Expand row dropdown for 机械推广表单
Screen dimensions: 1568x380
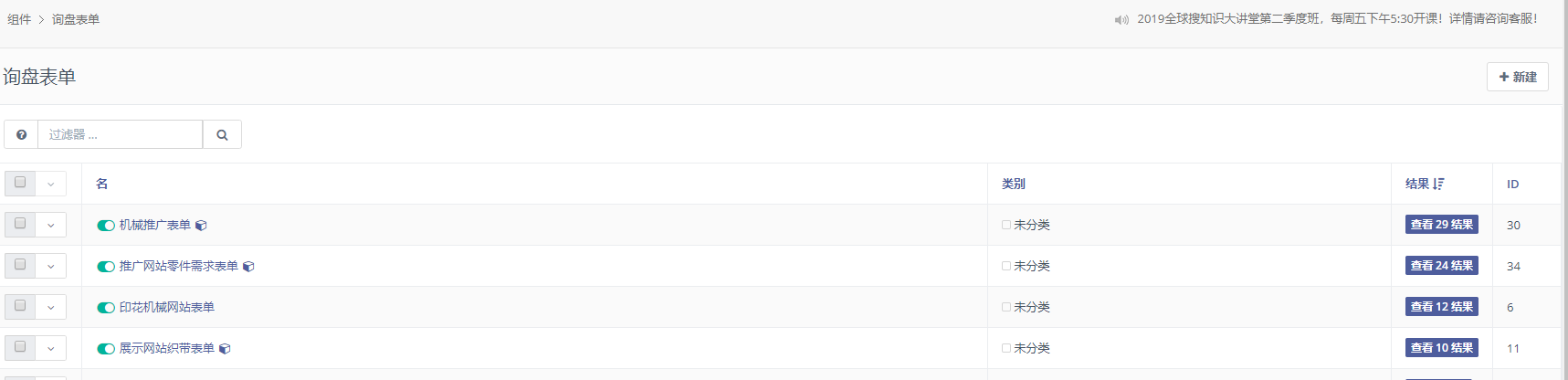click(x=51, y=225)
